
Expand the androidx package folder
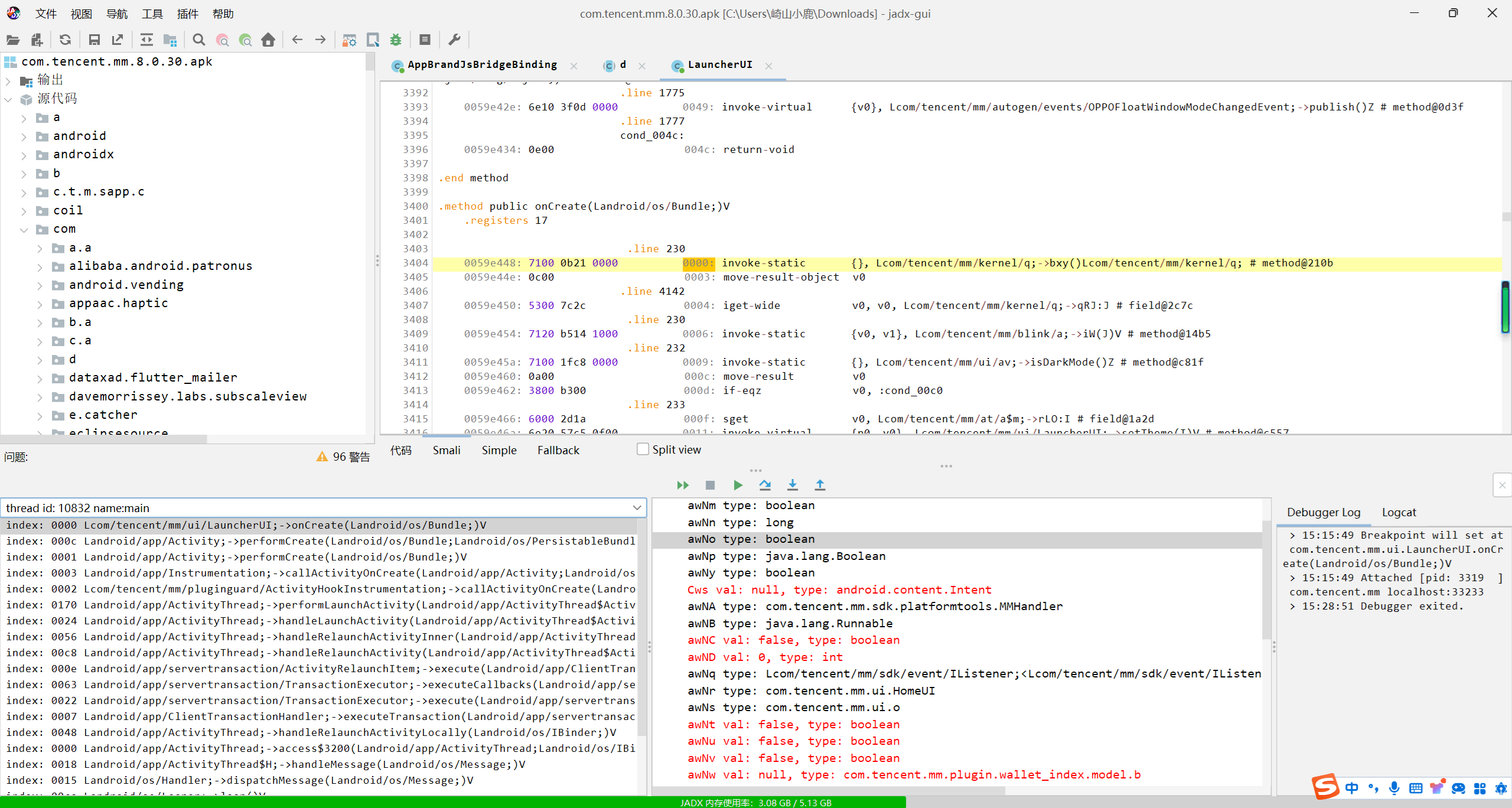click(24, 155)
